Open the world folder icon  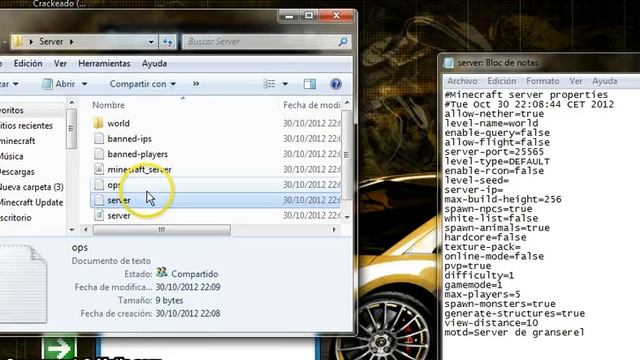(x=98, y=123)
